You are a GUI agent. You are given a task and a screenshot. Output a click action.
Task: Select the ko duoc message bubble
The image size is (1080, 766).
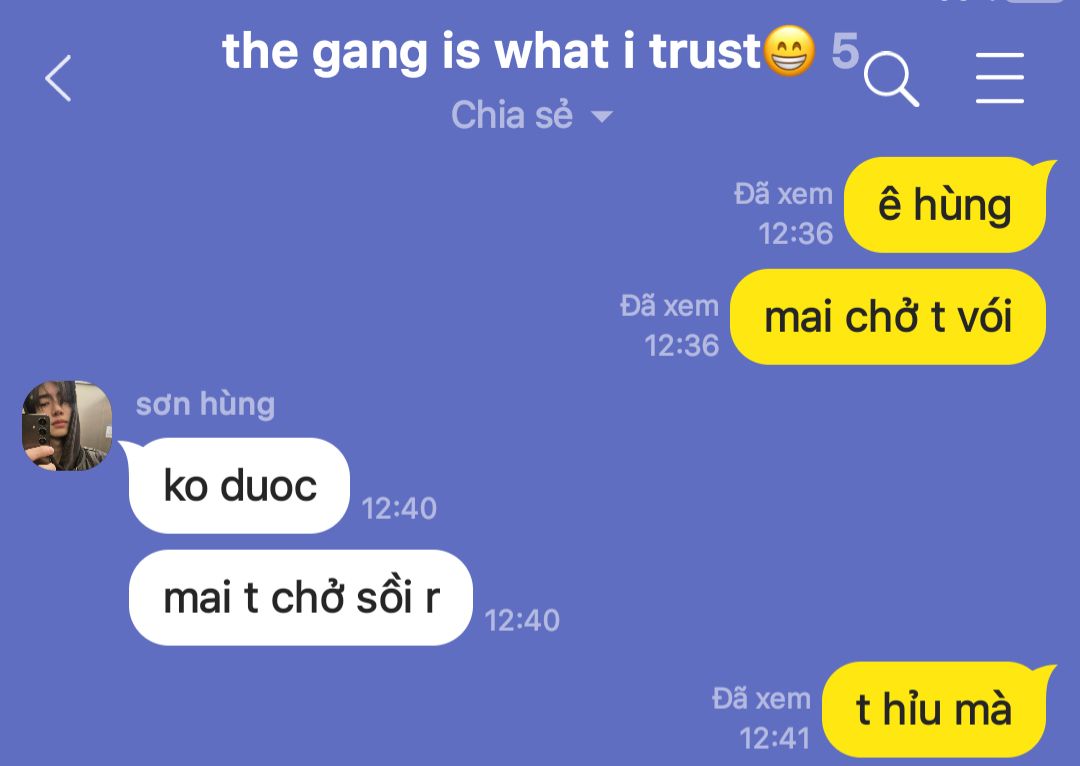click(239, 486)
